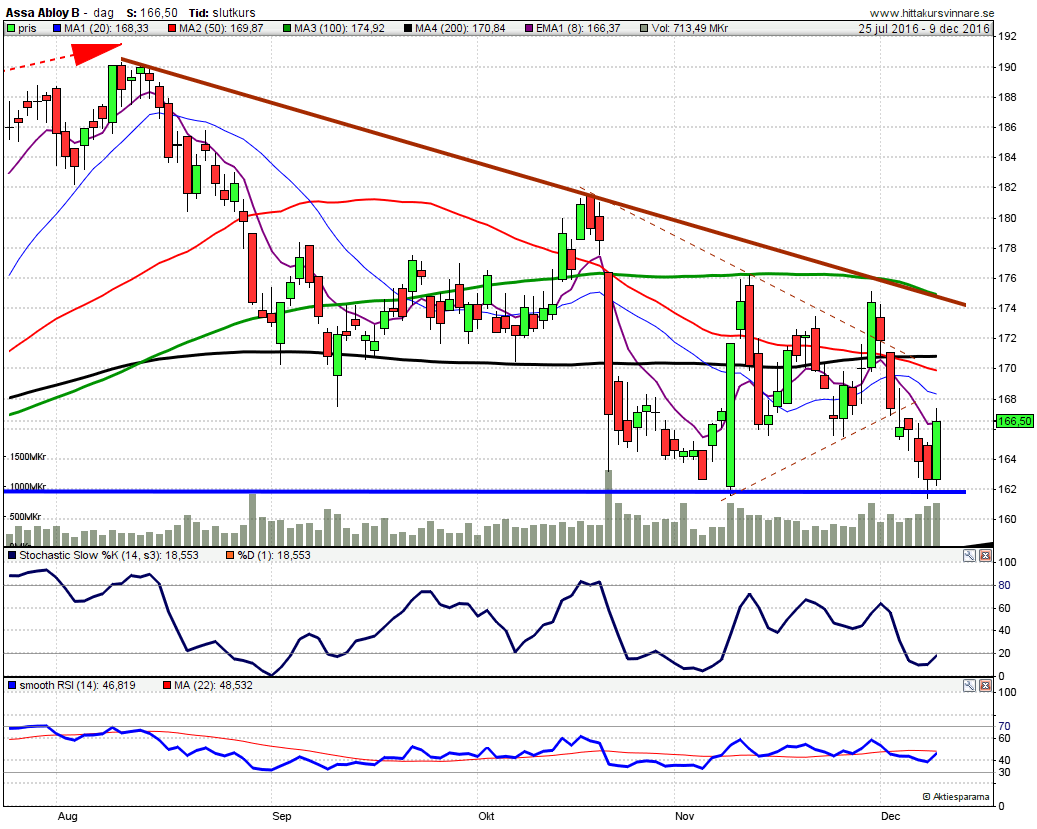Image resolution: width=1037 pixels, height=829 pixels.
Task: Click the 20 oversold level on Stochastic axis
Action: pyautogui.click(x=1004, y=654)
